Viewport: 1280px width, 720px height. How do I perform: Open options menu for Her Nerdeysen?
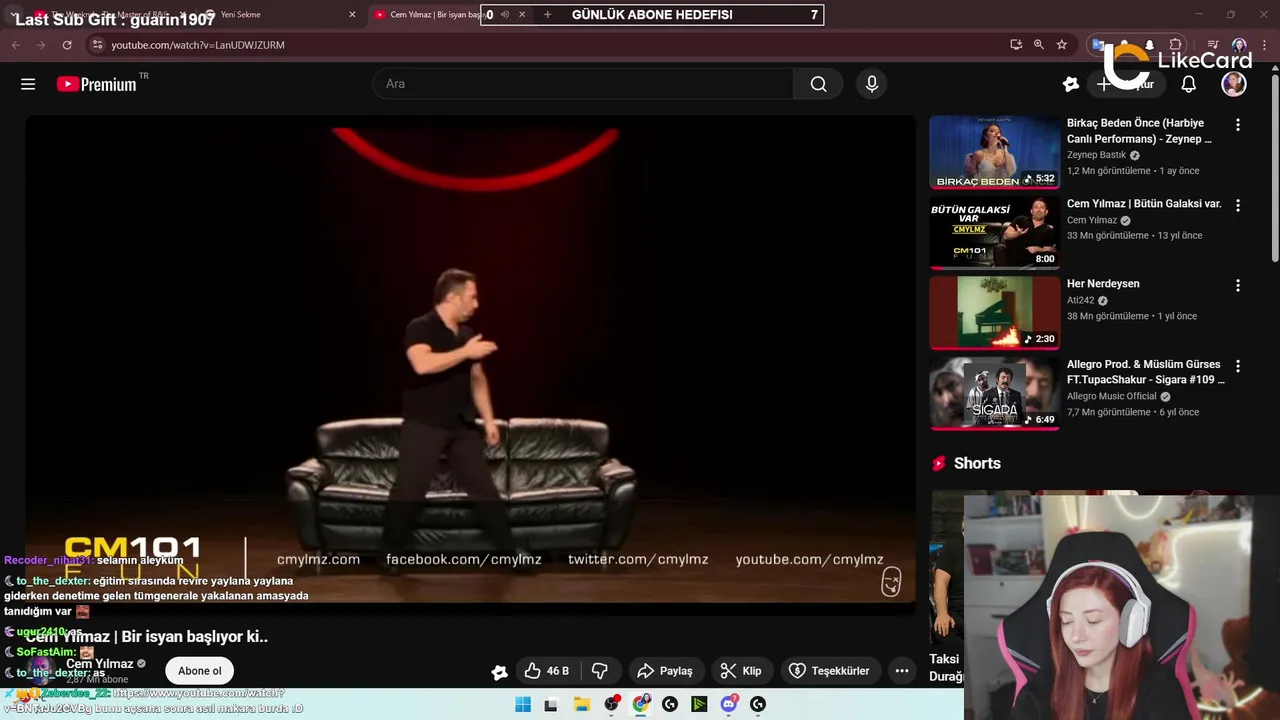click(x=1238, y=285)
